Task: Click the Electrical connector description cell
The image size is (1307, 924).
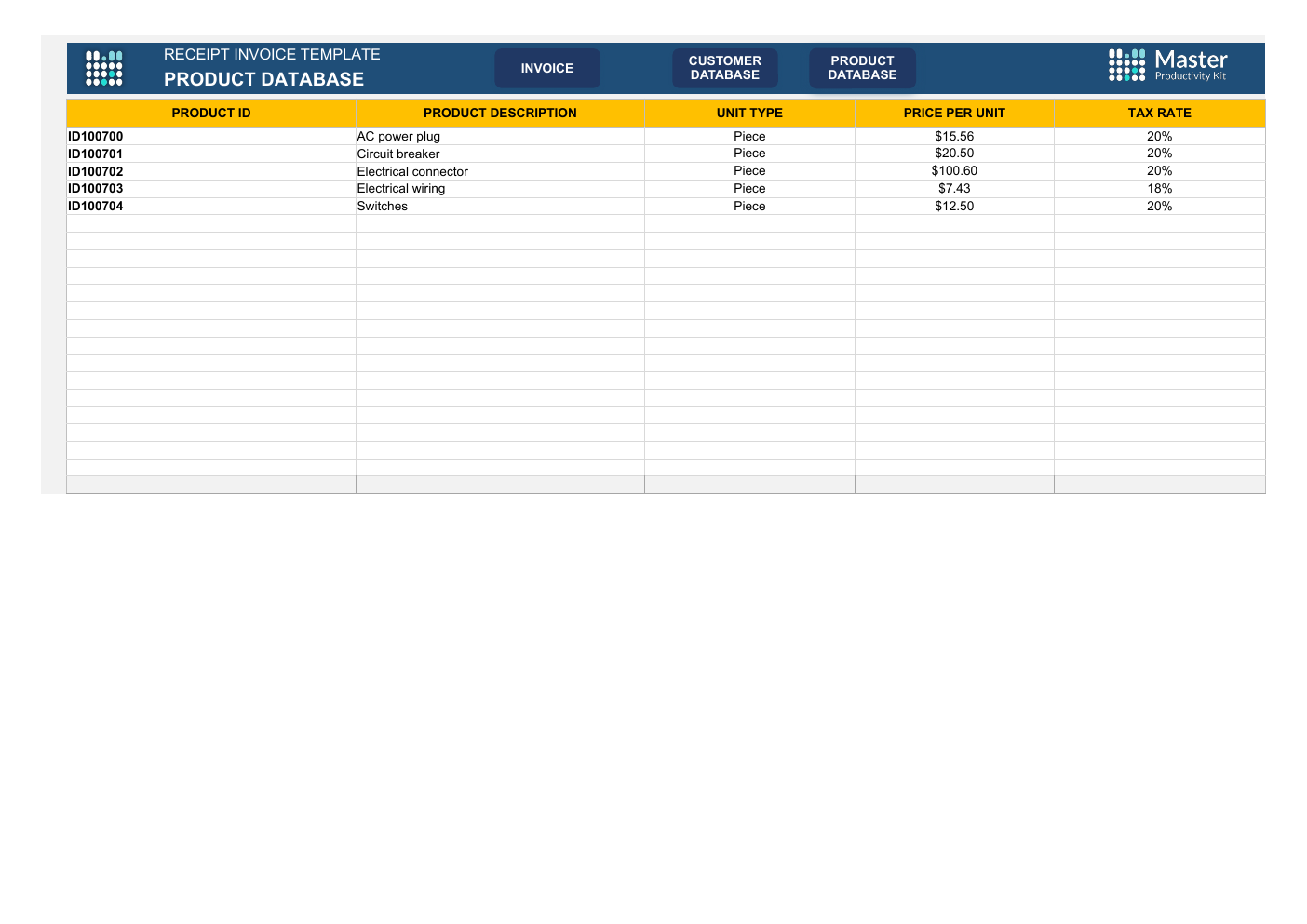Action: click(500, 171)
